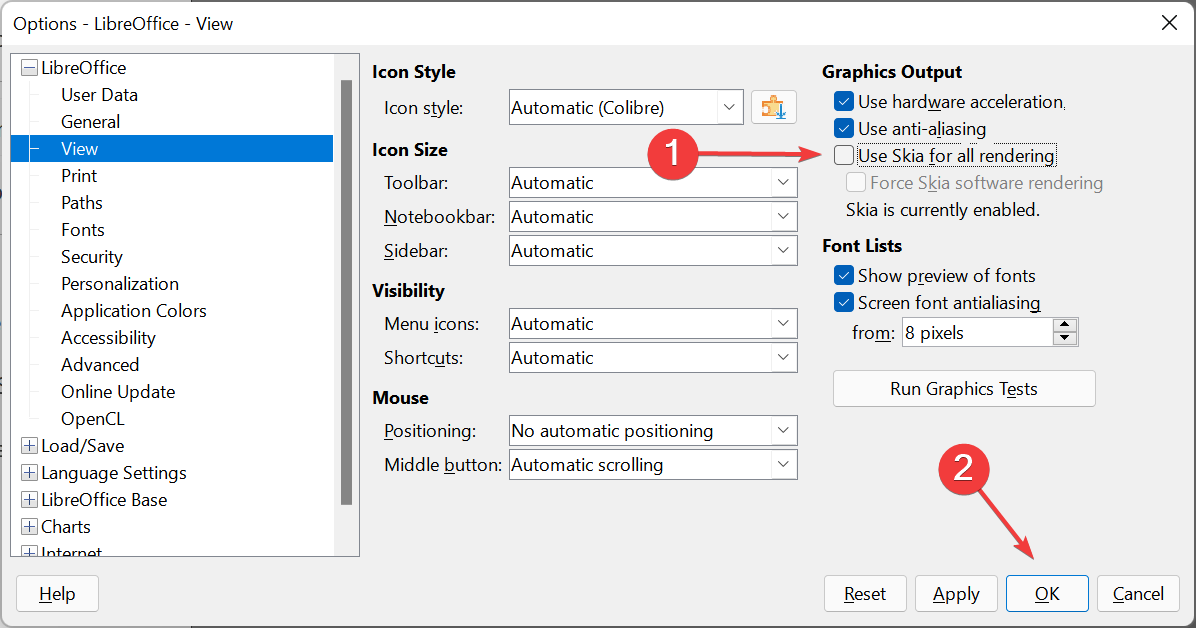This screenshot has height=628, width=1196.
Task: Open the Middle button behavior dropdown
Action: click(x=784, y=464)
